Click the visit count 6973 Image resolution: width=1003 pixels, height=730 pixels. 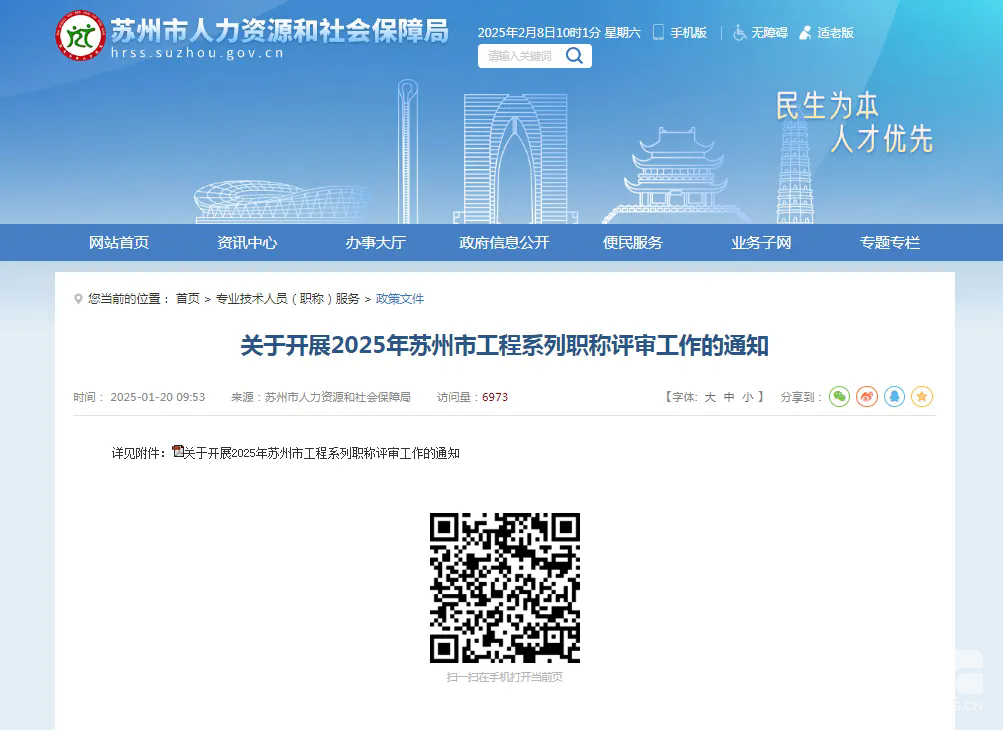click(494, 397)
